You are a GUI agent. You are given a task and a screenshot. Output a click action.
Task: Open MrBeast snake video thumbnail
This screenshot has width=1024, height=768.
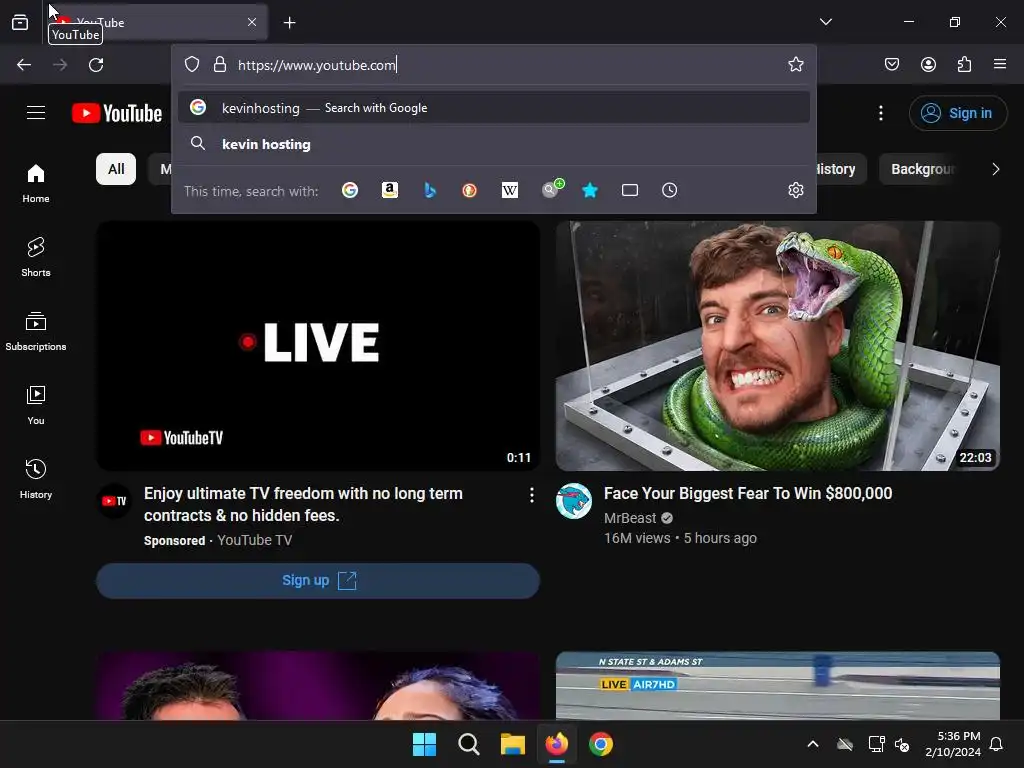click(x=778, y=345)
